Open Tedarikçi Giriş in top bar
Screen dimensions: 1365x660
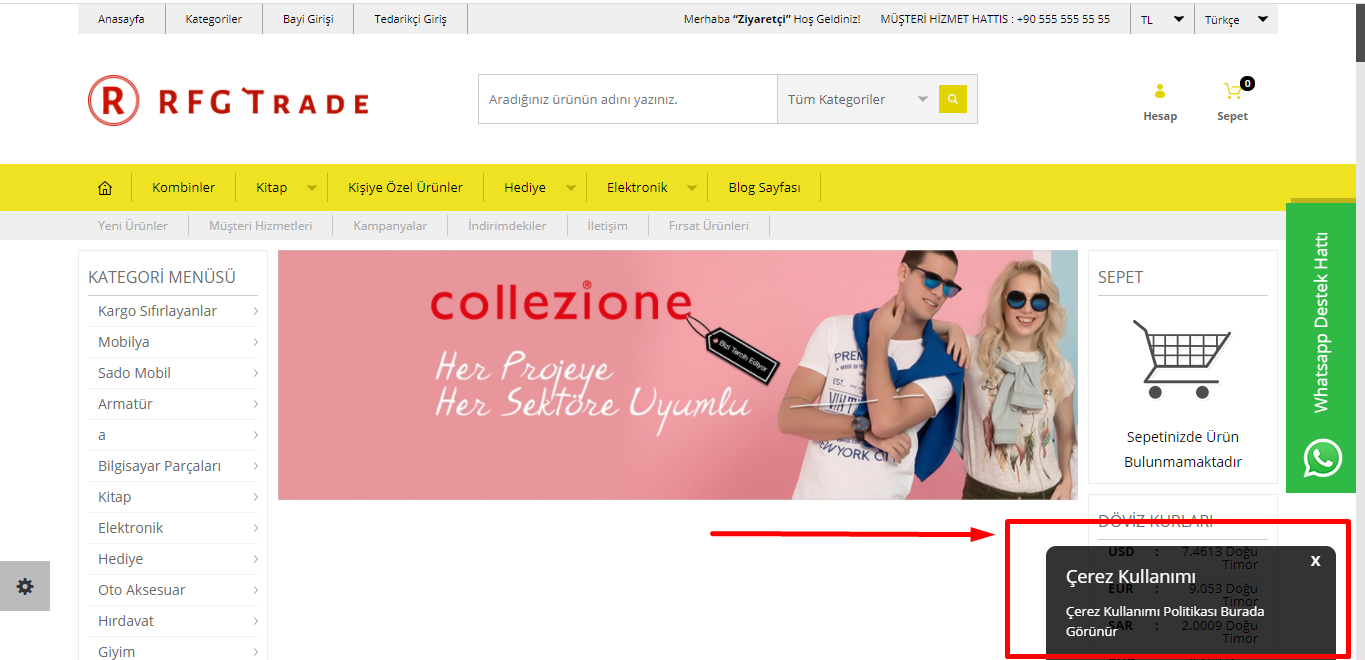(410, 19)
